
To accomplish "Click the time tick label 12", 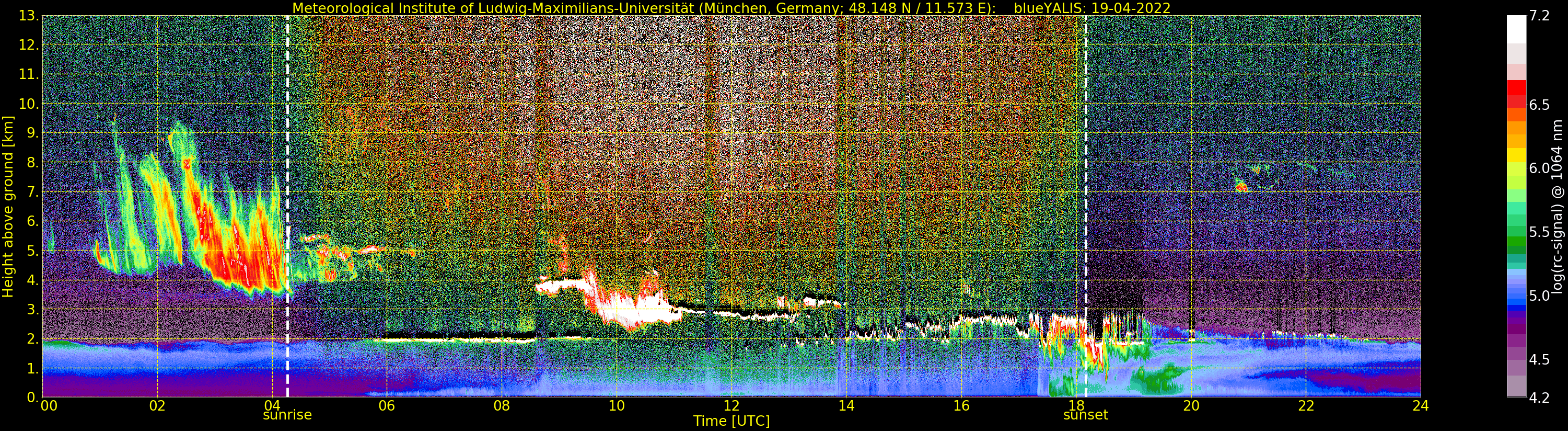I will coord(731,406).
